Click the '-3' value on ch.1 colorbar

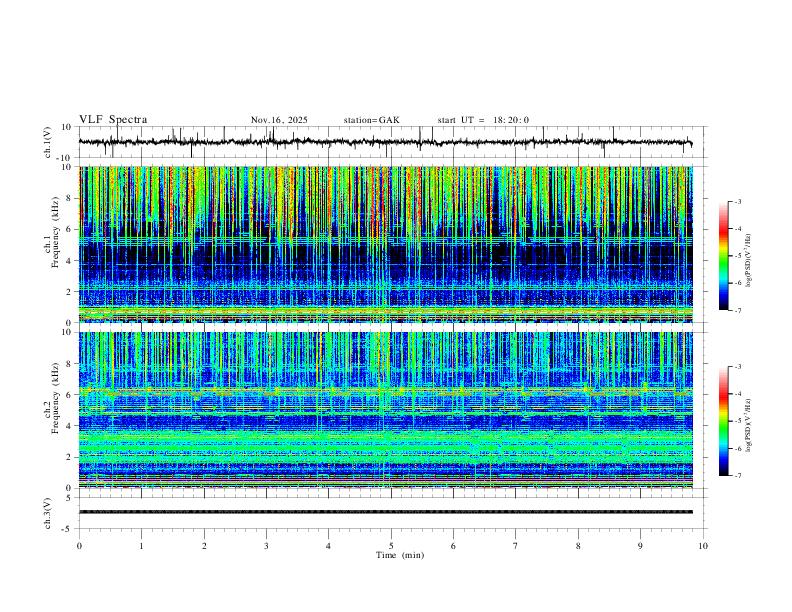(738, 201)
